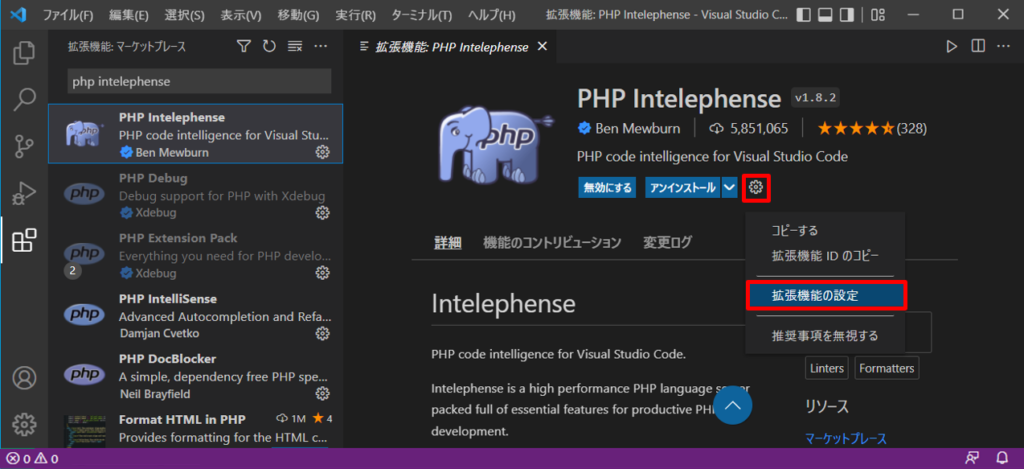Click the アンインストール button
This screenshot has width=1024, height=469.
682,187
